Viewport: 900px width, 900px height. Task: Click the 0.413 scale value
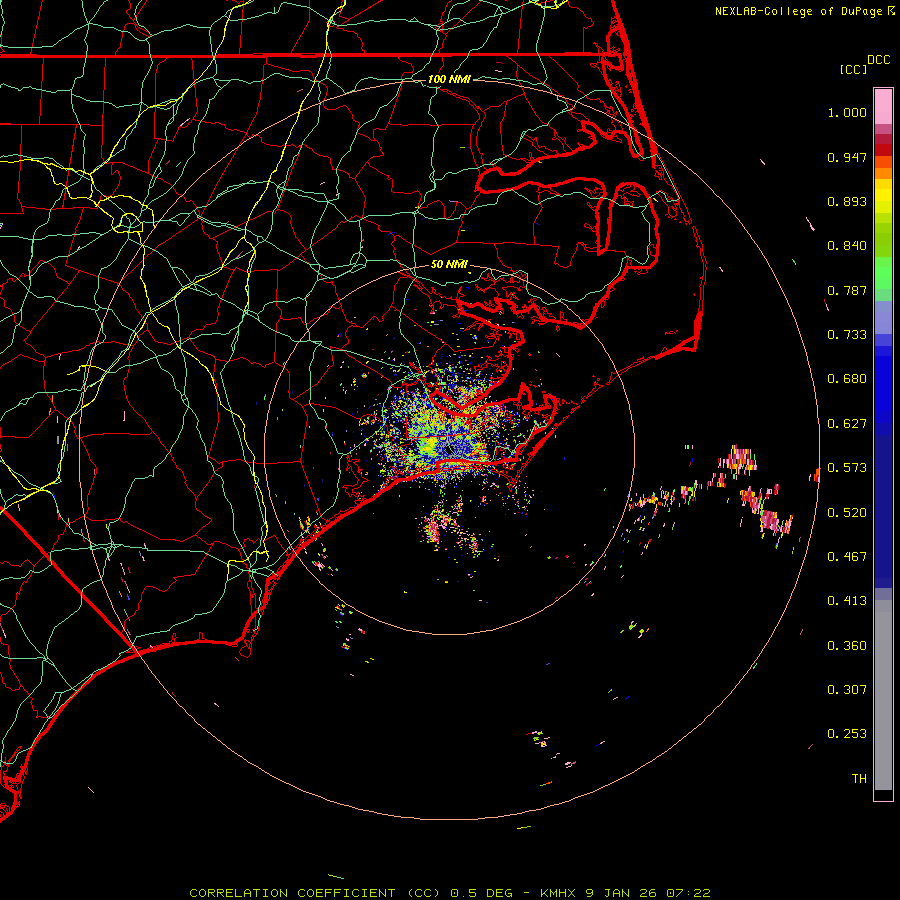coord(847,601)
